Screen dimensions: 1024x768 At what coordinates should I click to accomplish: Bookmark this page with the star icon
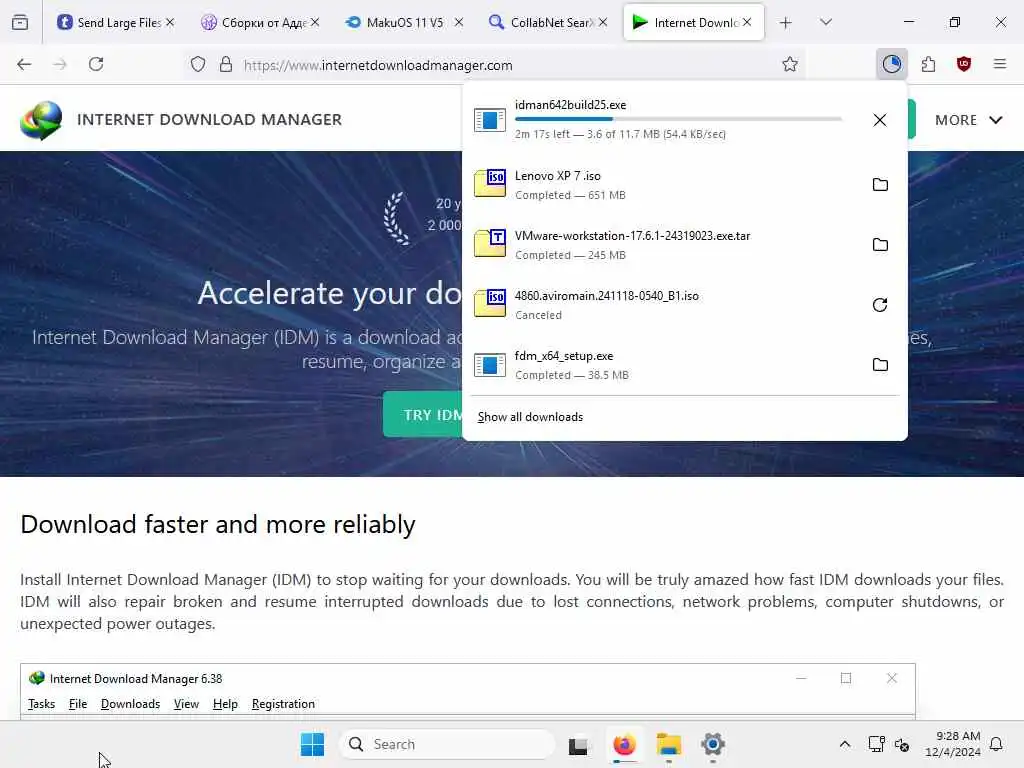click(790, 64)
